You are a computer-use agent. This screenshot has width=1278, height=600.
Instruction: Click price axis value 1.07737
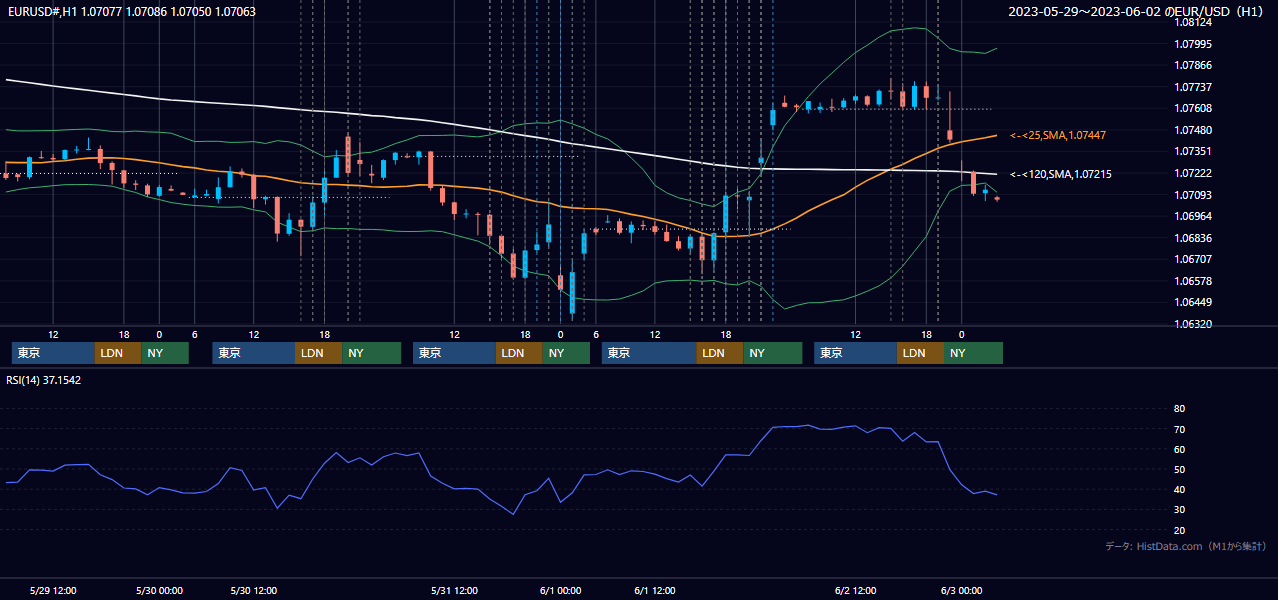1192,87
